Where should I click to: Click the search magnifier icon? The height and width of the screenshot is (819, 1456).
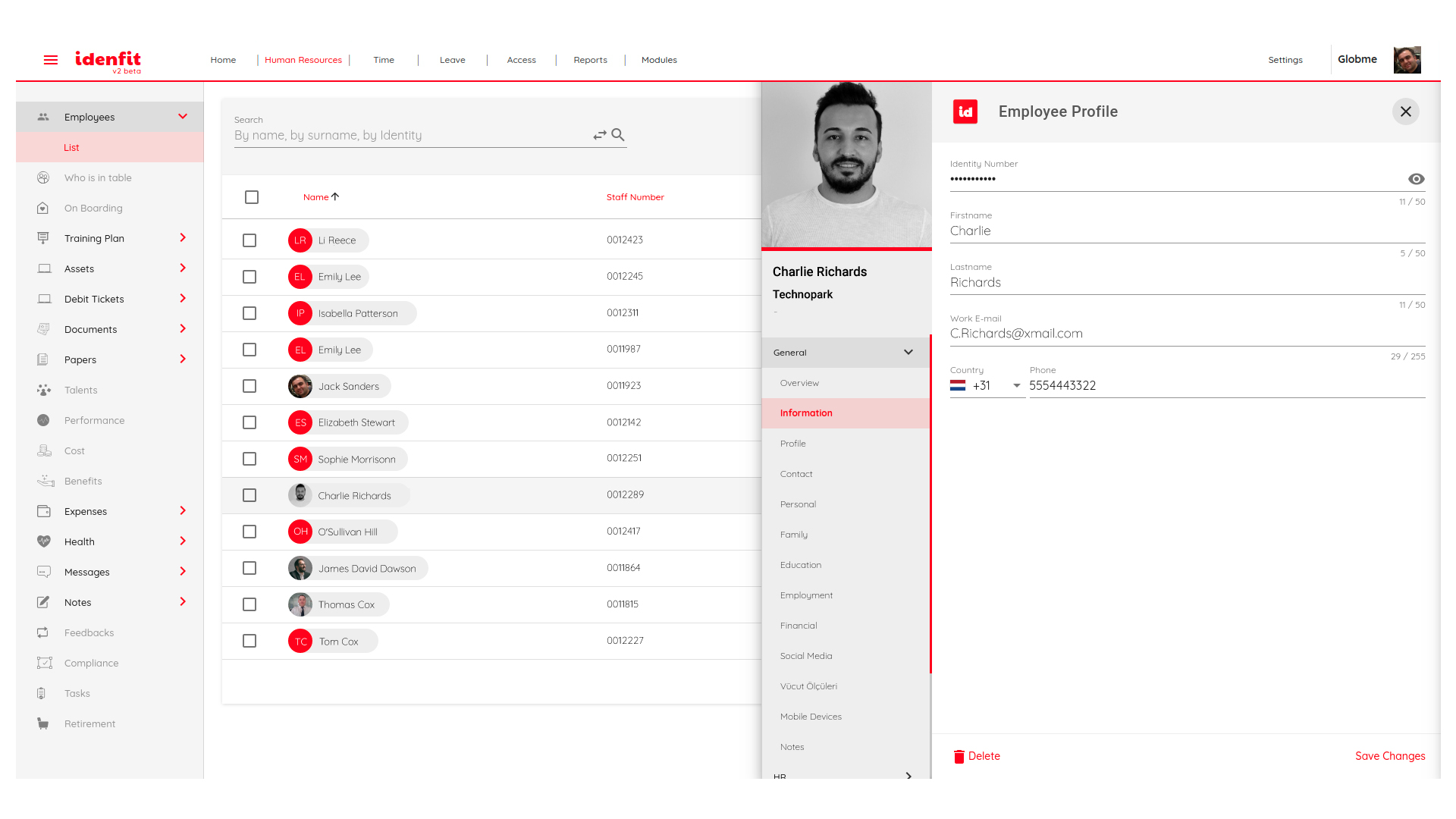pyautogui.click(x=618, y=135)
